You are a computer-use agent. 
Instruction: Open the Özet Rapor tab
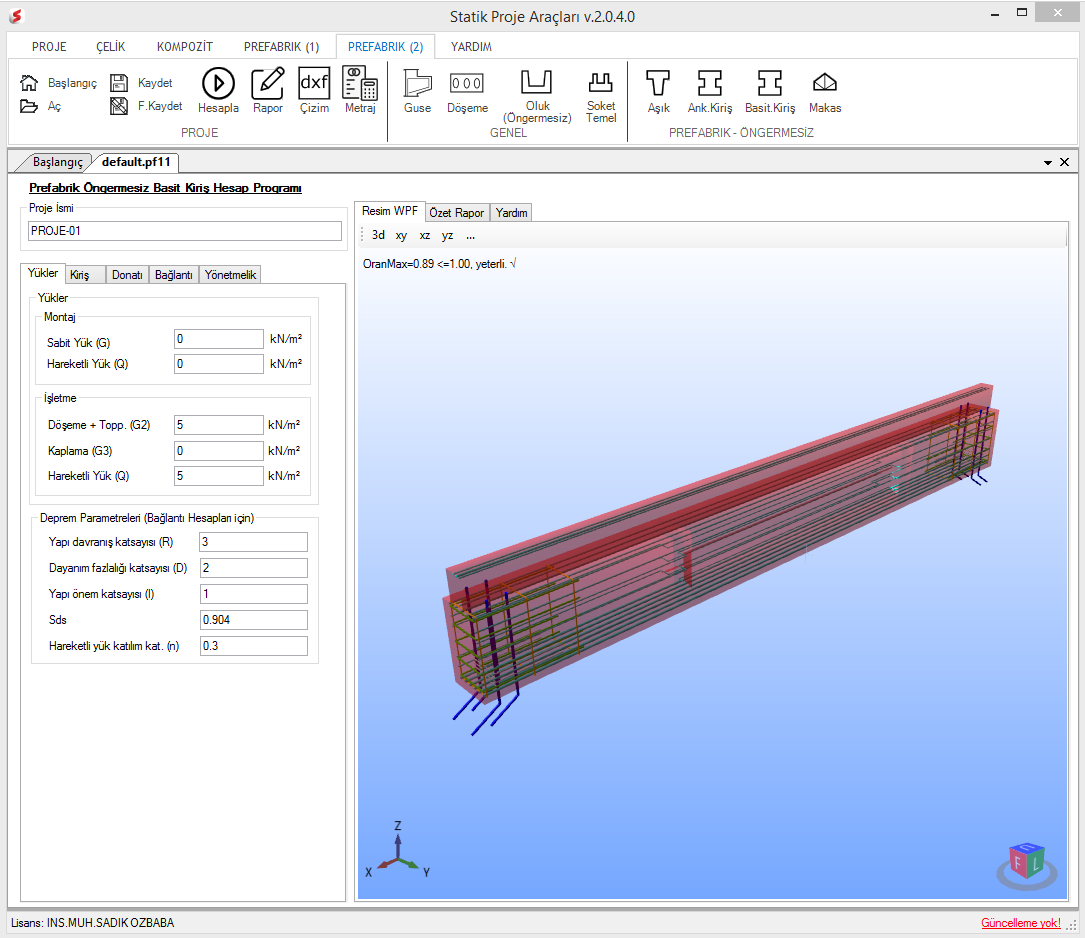[x=457, y=213]
